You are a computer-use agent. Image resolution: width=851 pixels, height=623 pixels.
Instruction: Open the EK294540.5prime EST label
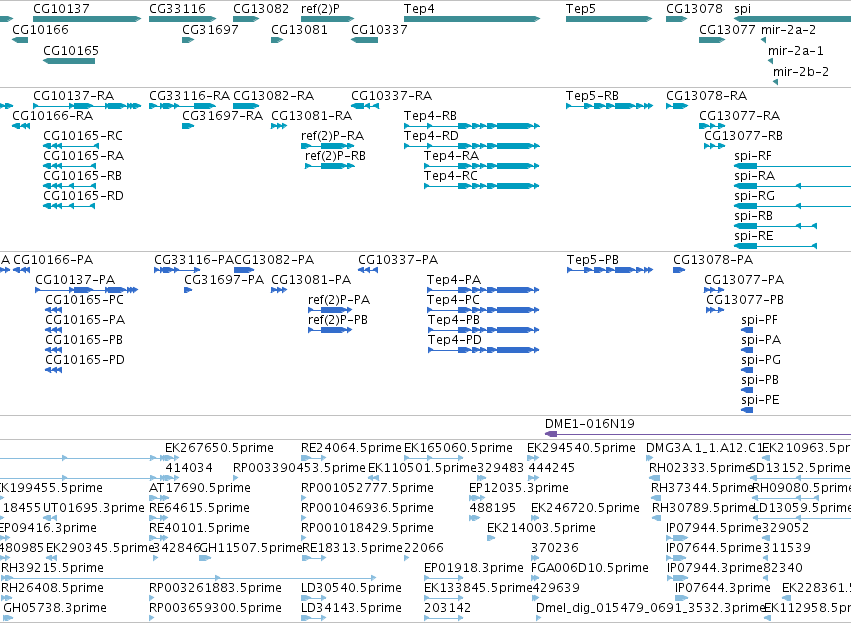point(581,448)
